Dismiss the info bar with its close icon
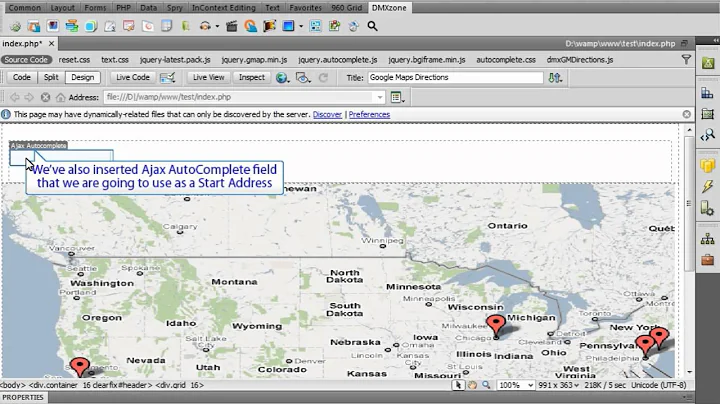The height and width of the screenshot is (404, 720). (x=686, y=114)
